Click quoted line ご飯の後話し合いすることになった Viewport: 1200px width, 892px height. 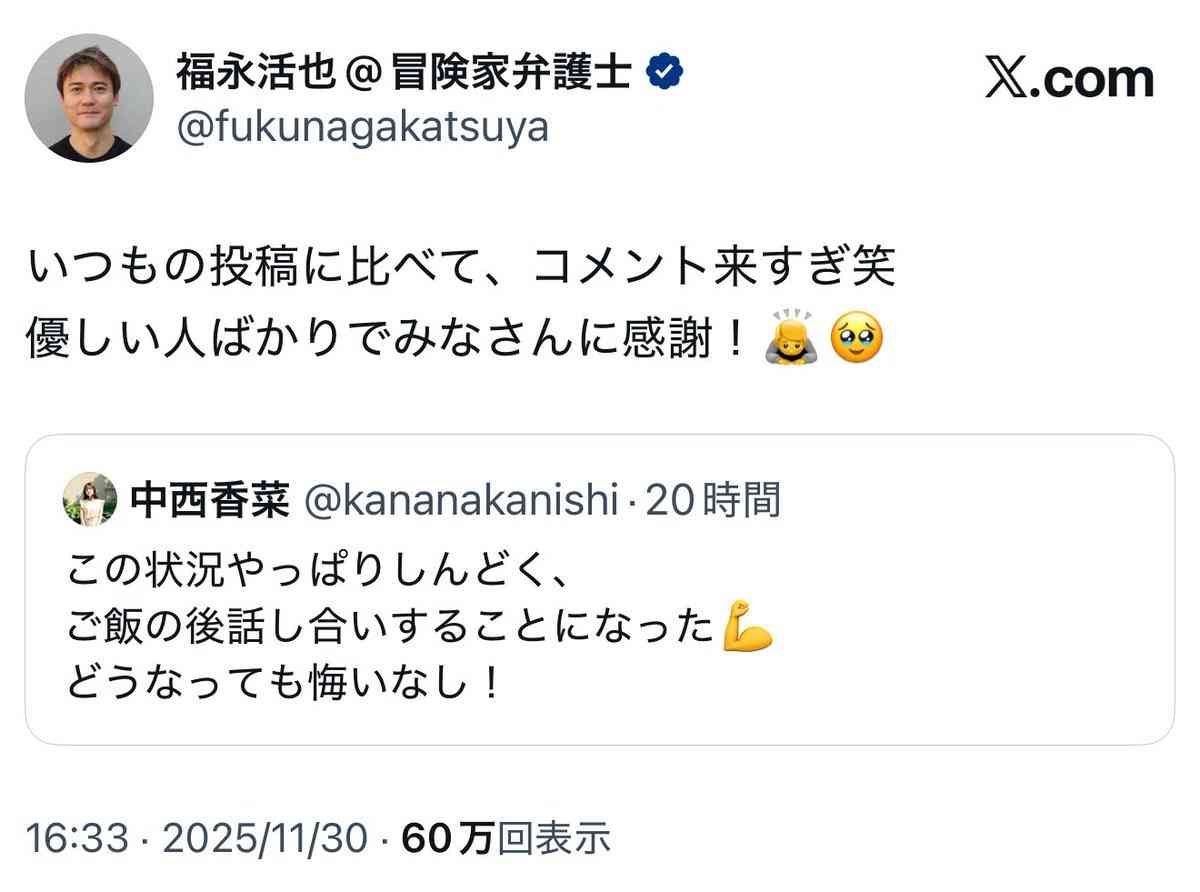pos(392,627)
